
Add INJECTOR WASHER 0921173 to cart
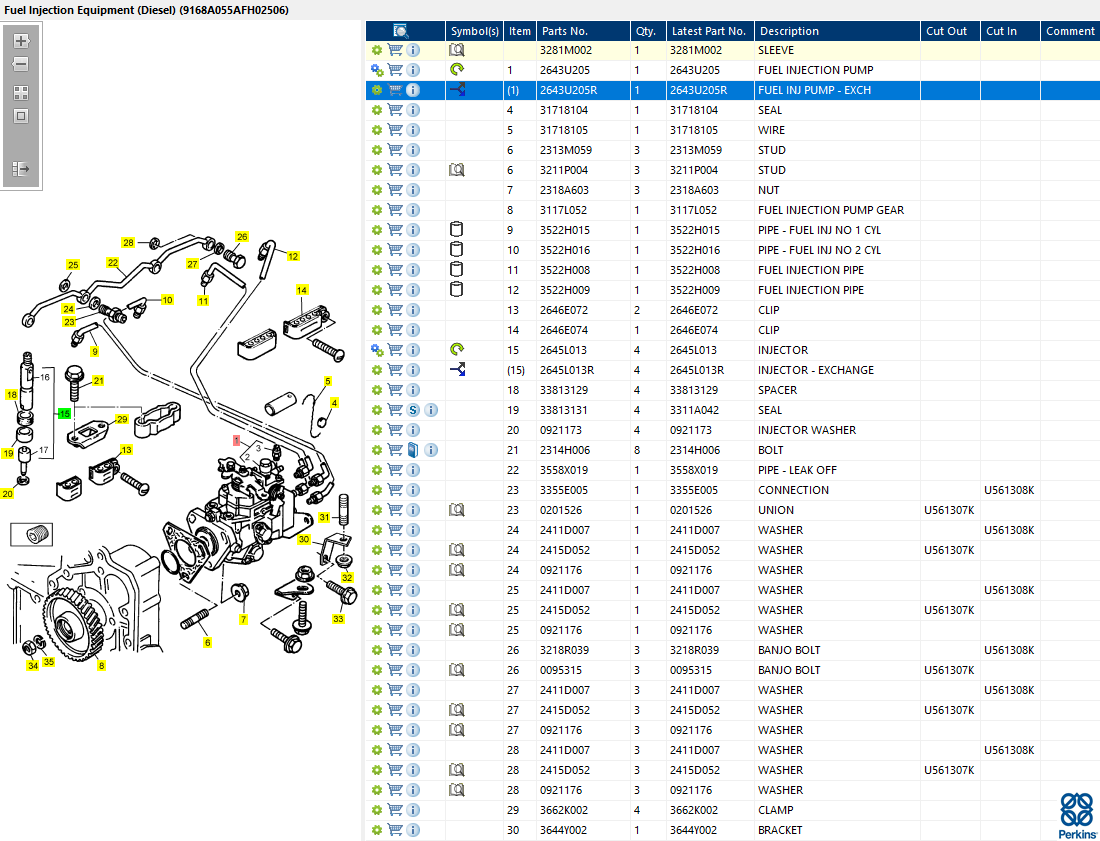[x=395, y=430]
